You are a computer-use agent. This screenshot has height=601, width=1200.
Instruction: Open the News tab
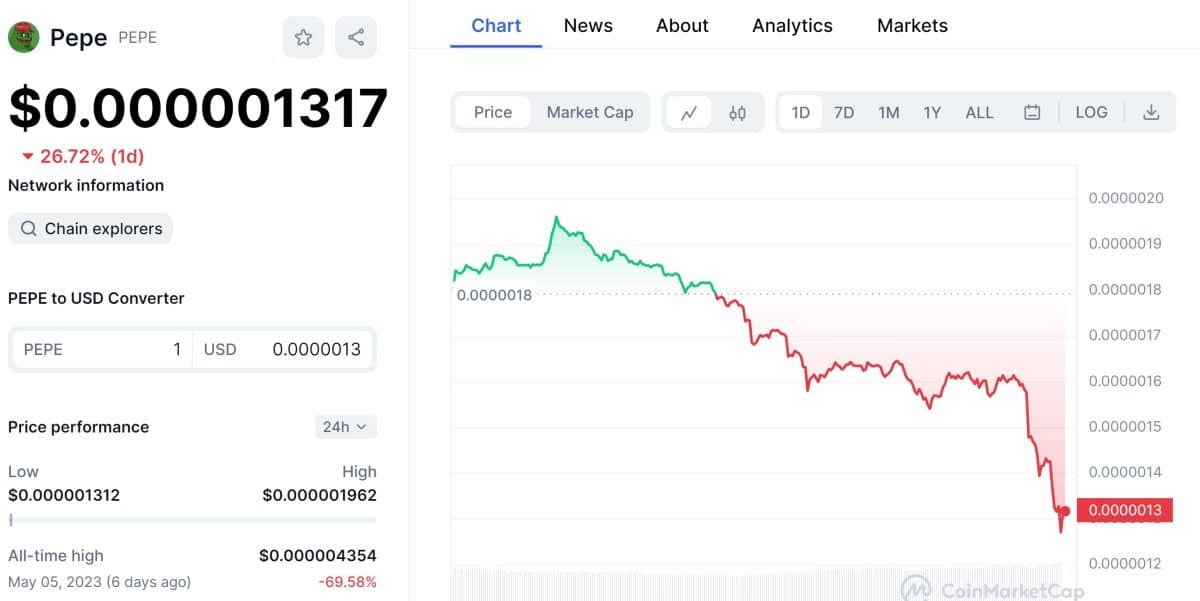pyautogui.click(x=588, y=26)
